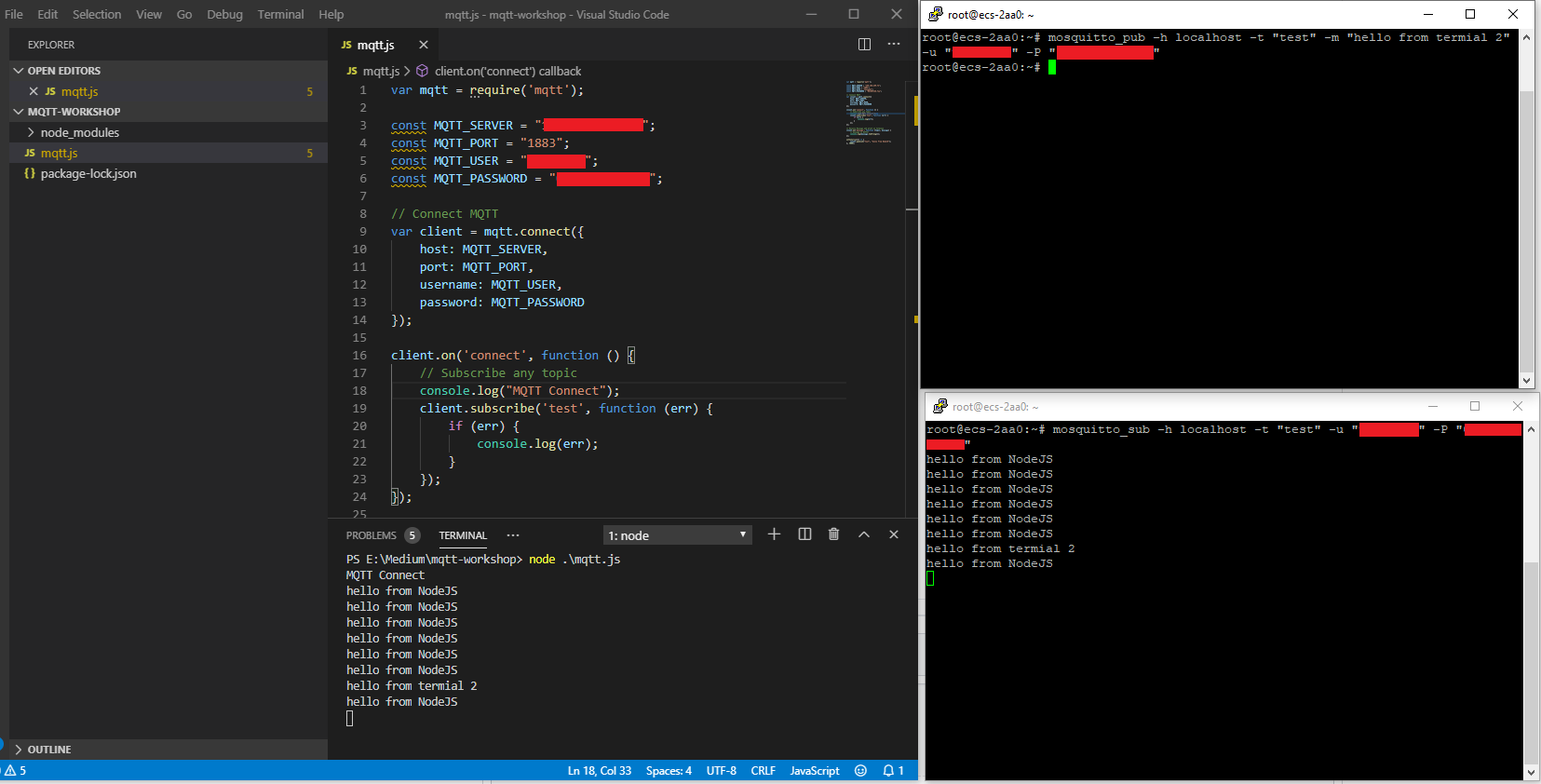Click PuTTY icon of the top terminal window
Viewport: 1541px width, 784px height.
click(935, 14)
